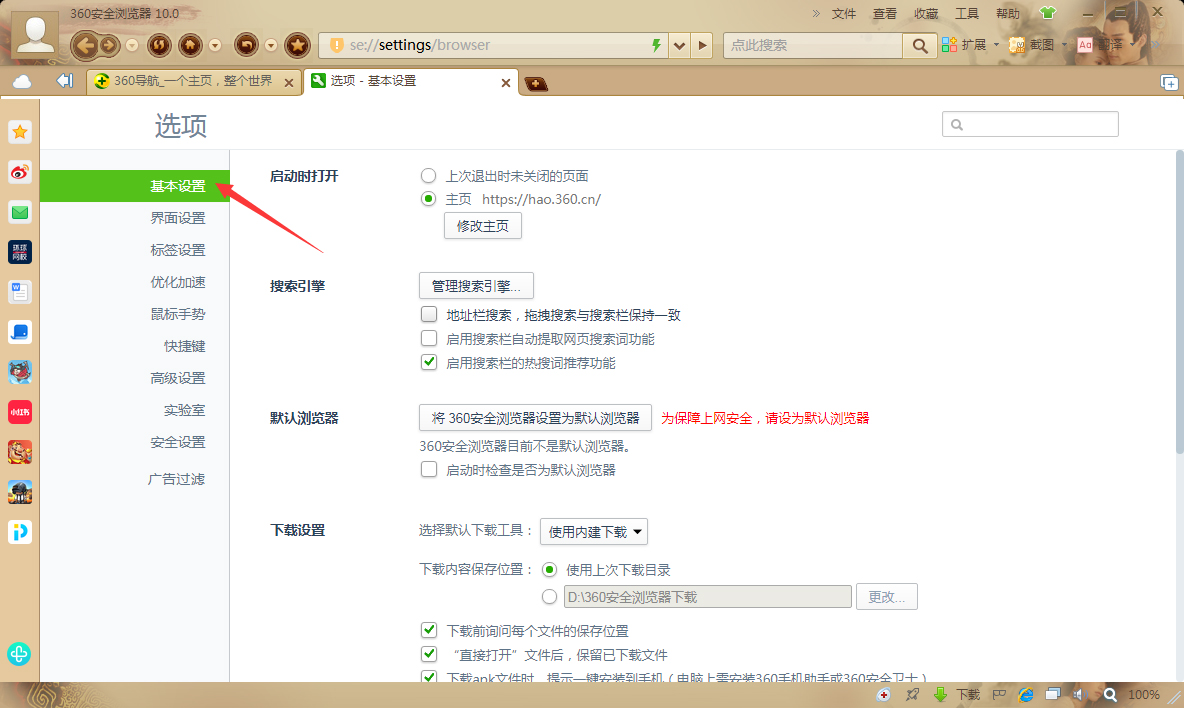The width and height of the screenshot is (1184, 708).
Task: Open the home button's dropdown arrow
Action: pyautogui.click(x=216, y=45)
